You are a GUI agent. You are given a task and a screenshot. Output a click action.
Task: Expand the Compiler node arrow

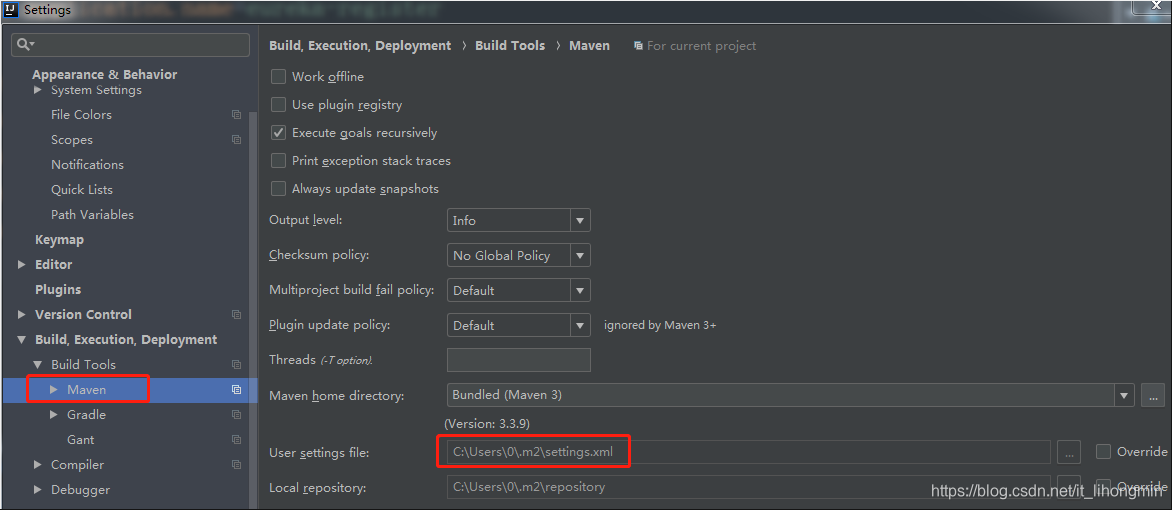tap(38, 465)
